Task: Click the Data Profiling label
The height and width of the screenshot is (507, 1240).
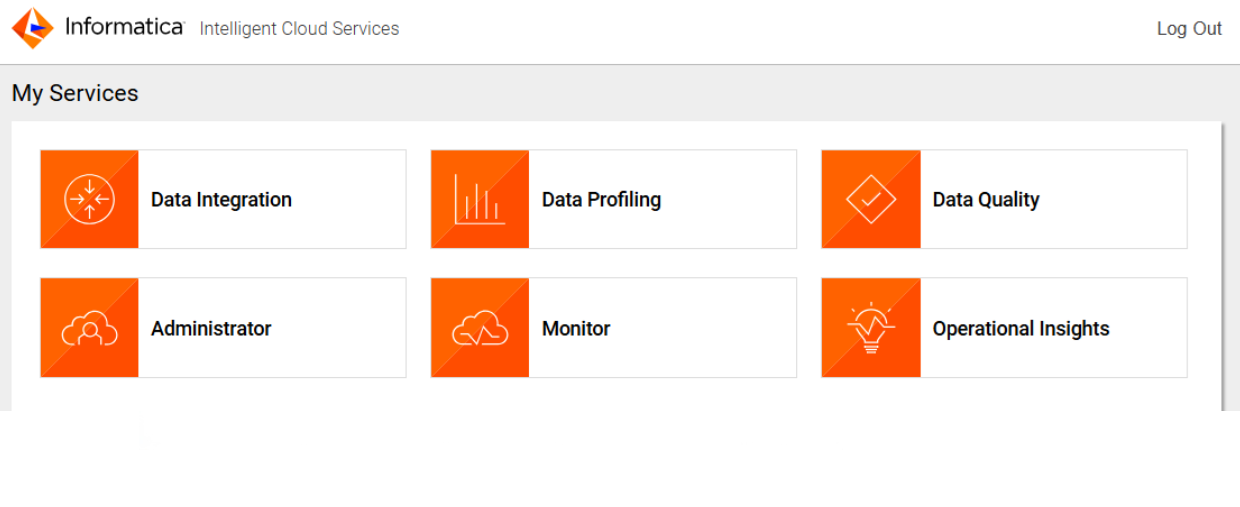Action: [x=601, y=200]
